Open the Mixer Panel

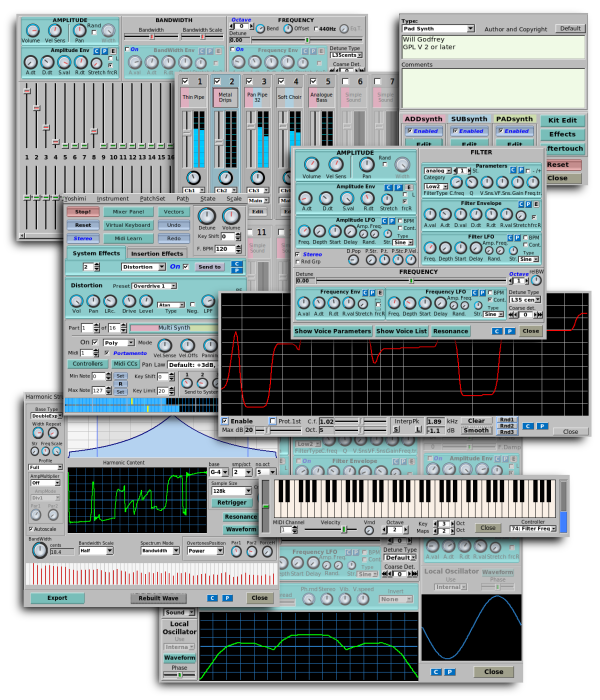129,212
